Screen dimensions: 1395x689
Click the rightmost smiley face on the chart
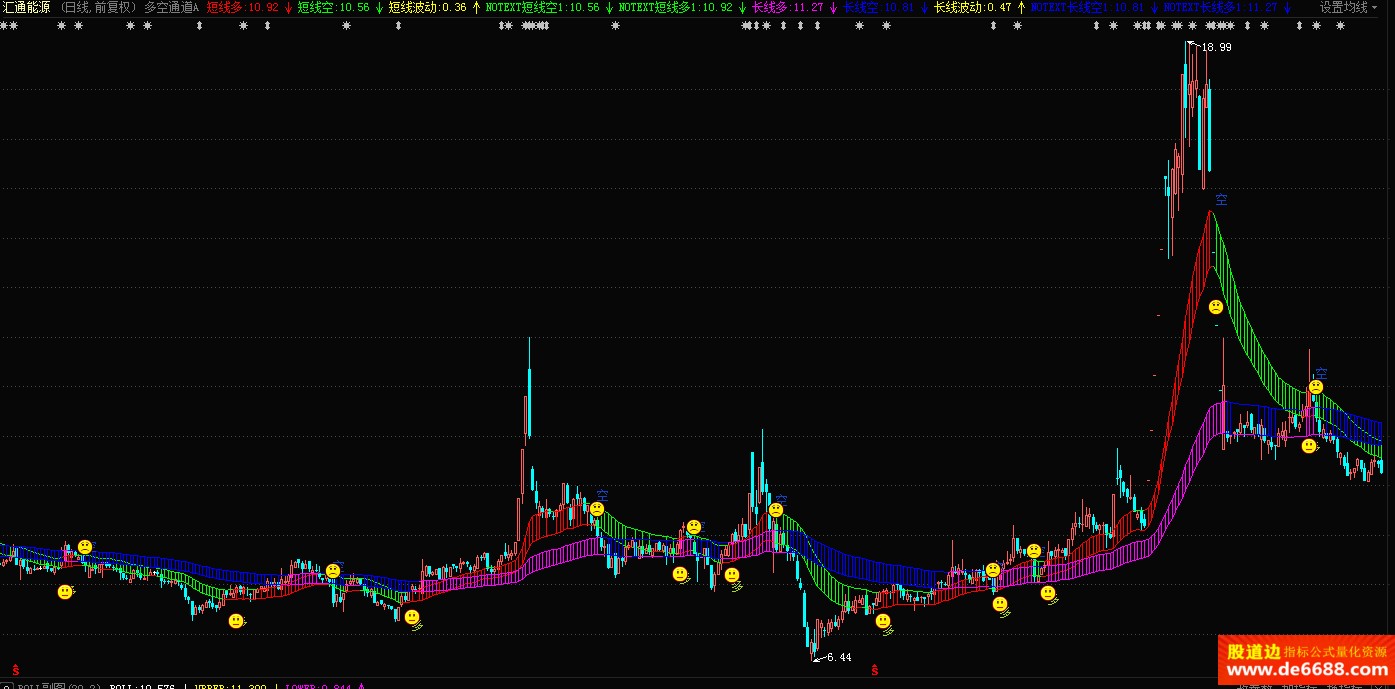tap(1308, 446)
